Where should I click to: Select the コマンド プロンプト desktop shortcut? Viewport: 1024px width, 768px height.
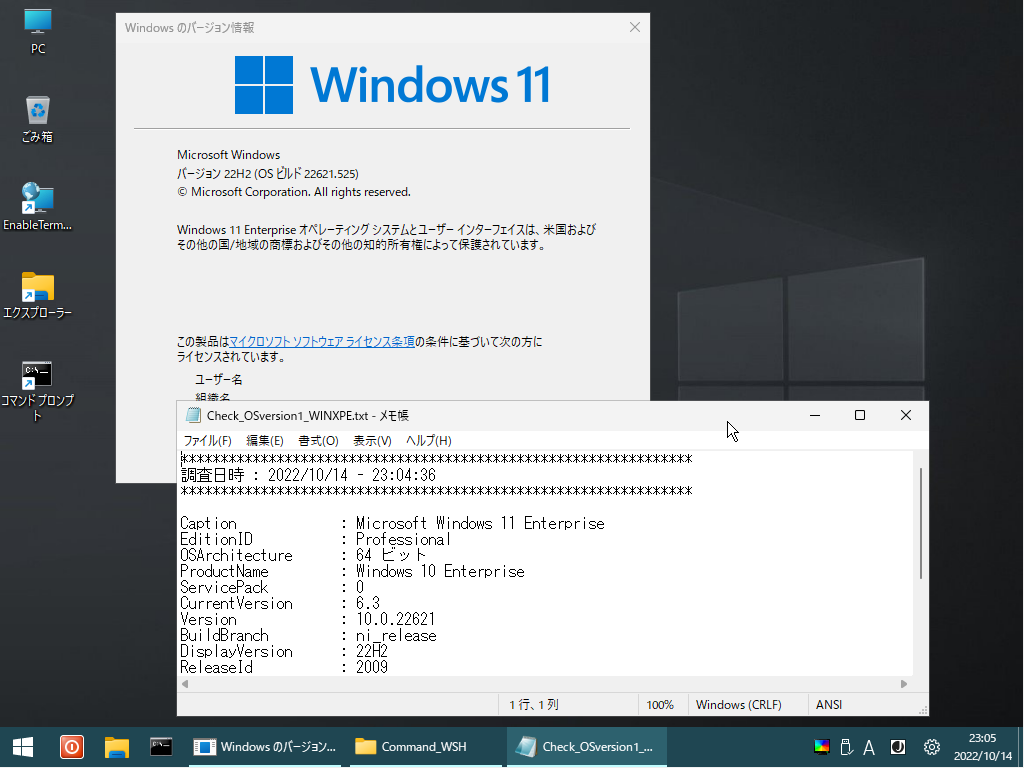37,391
